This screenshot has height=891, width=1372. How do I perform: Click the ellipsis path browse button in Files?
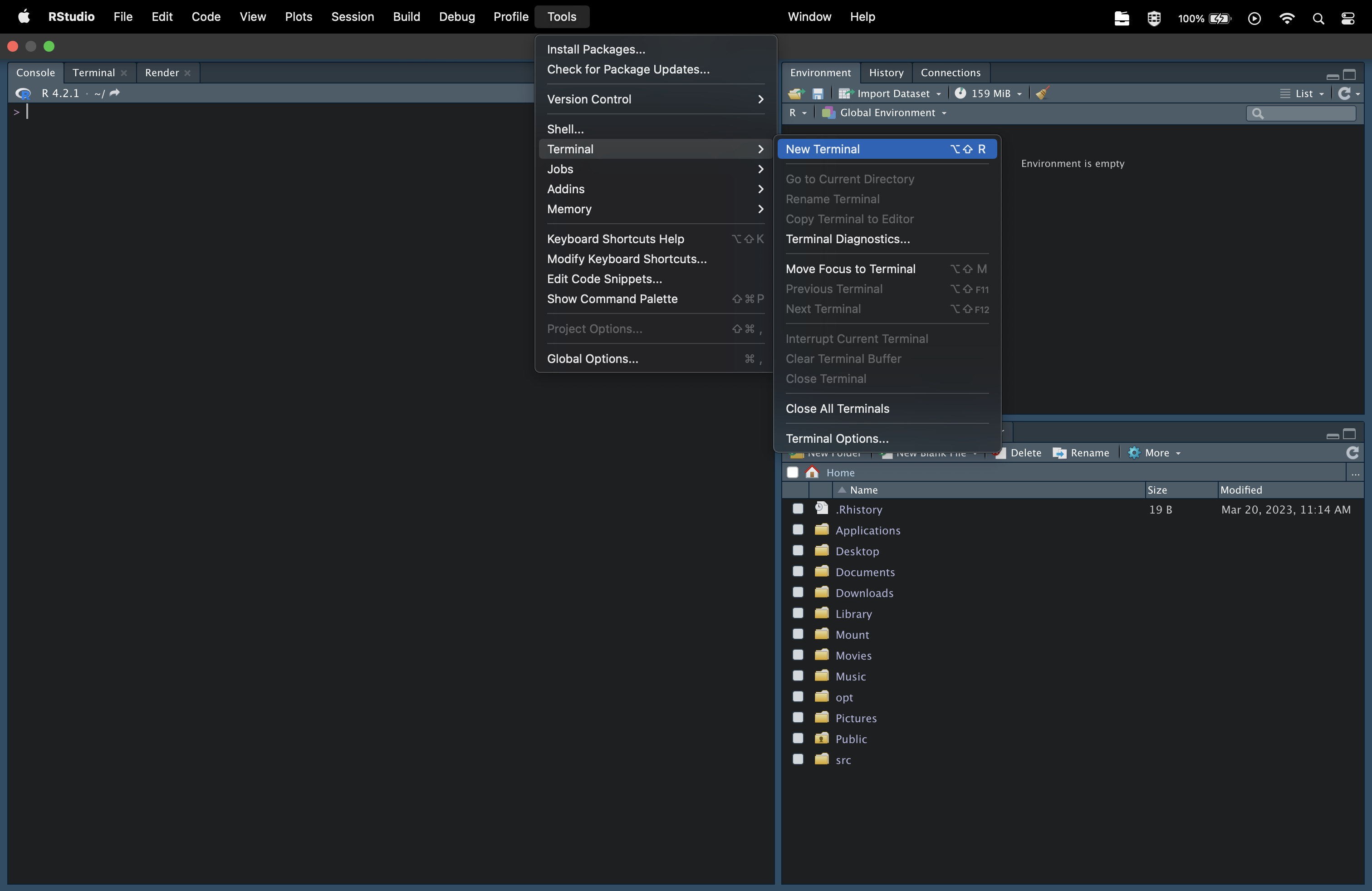1355,473
